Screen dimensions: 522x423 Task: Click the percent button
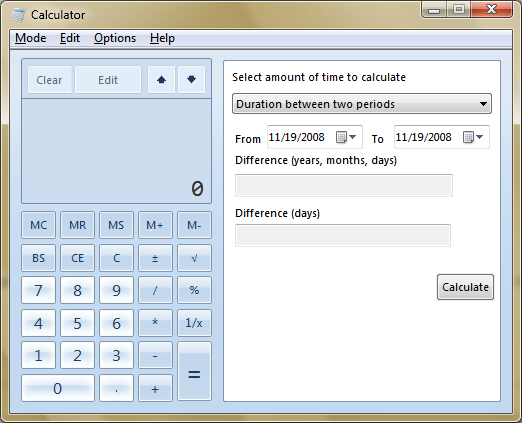point(194,290)
